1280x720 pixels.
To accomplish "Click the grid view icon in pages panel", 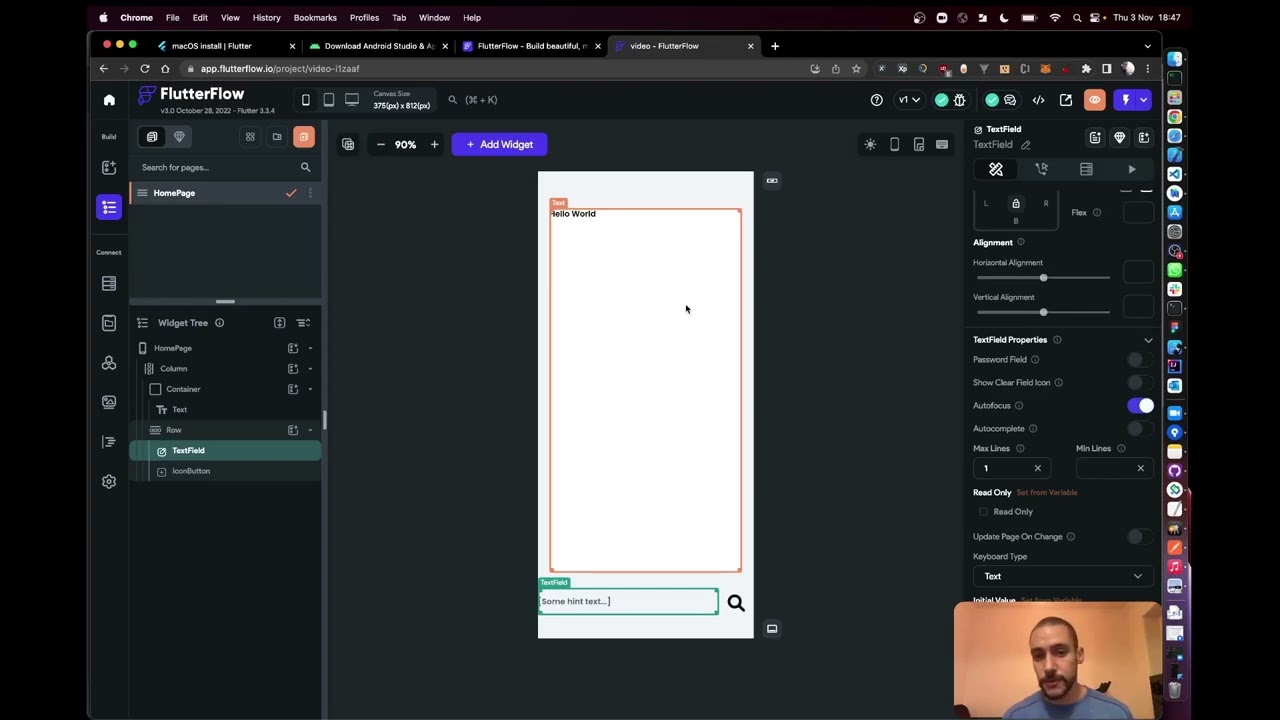I will click(250, 137).
